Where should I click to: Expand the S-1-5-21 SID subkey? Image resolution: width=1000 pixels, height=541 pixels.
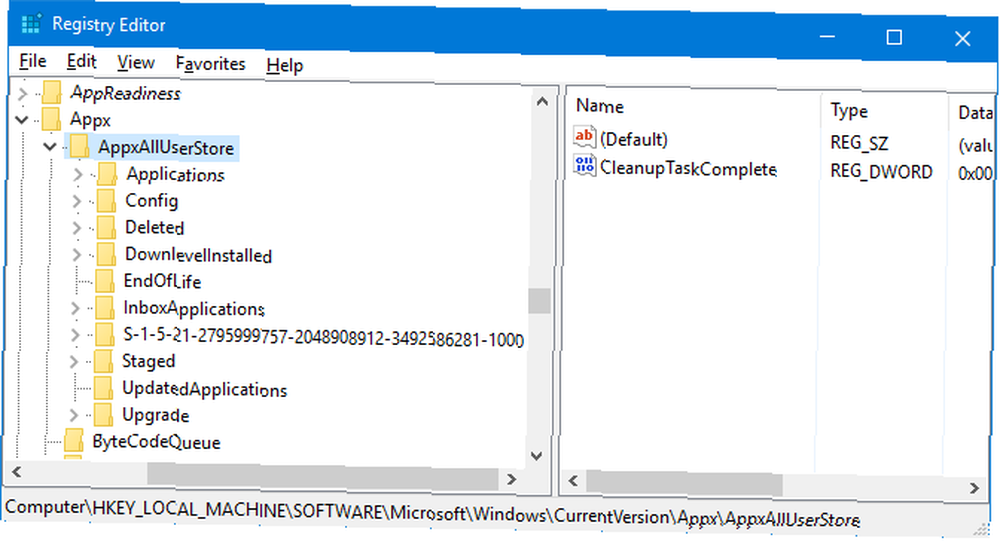[75, 335]
